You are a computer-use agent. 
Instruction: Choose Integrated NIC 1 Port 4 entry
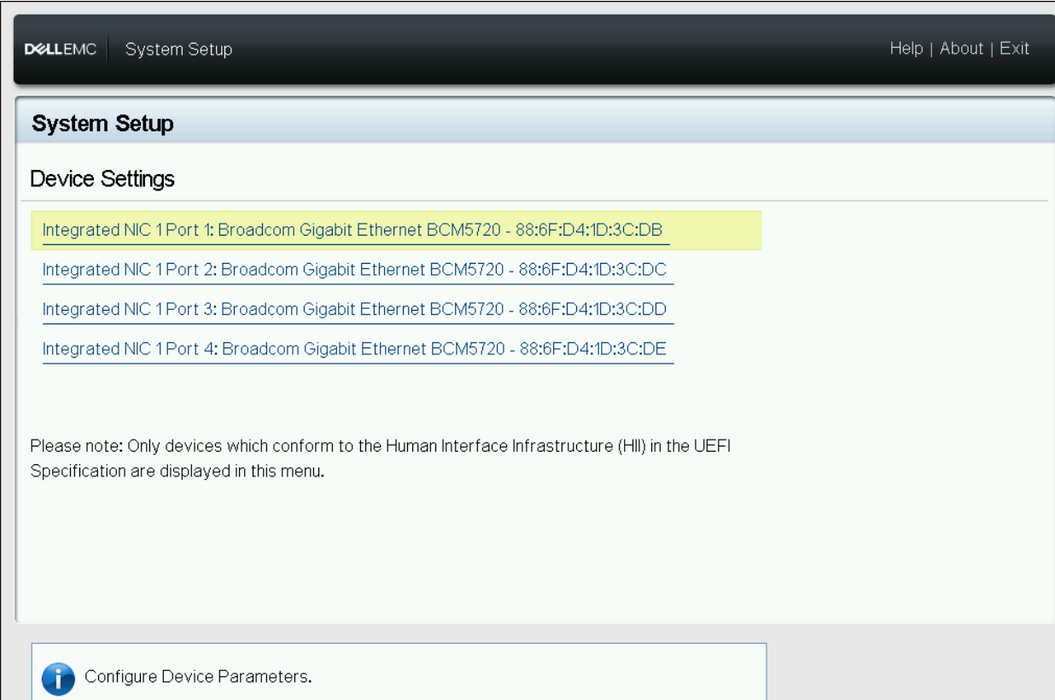coord(355,349)
